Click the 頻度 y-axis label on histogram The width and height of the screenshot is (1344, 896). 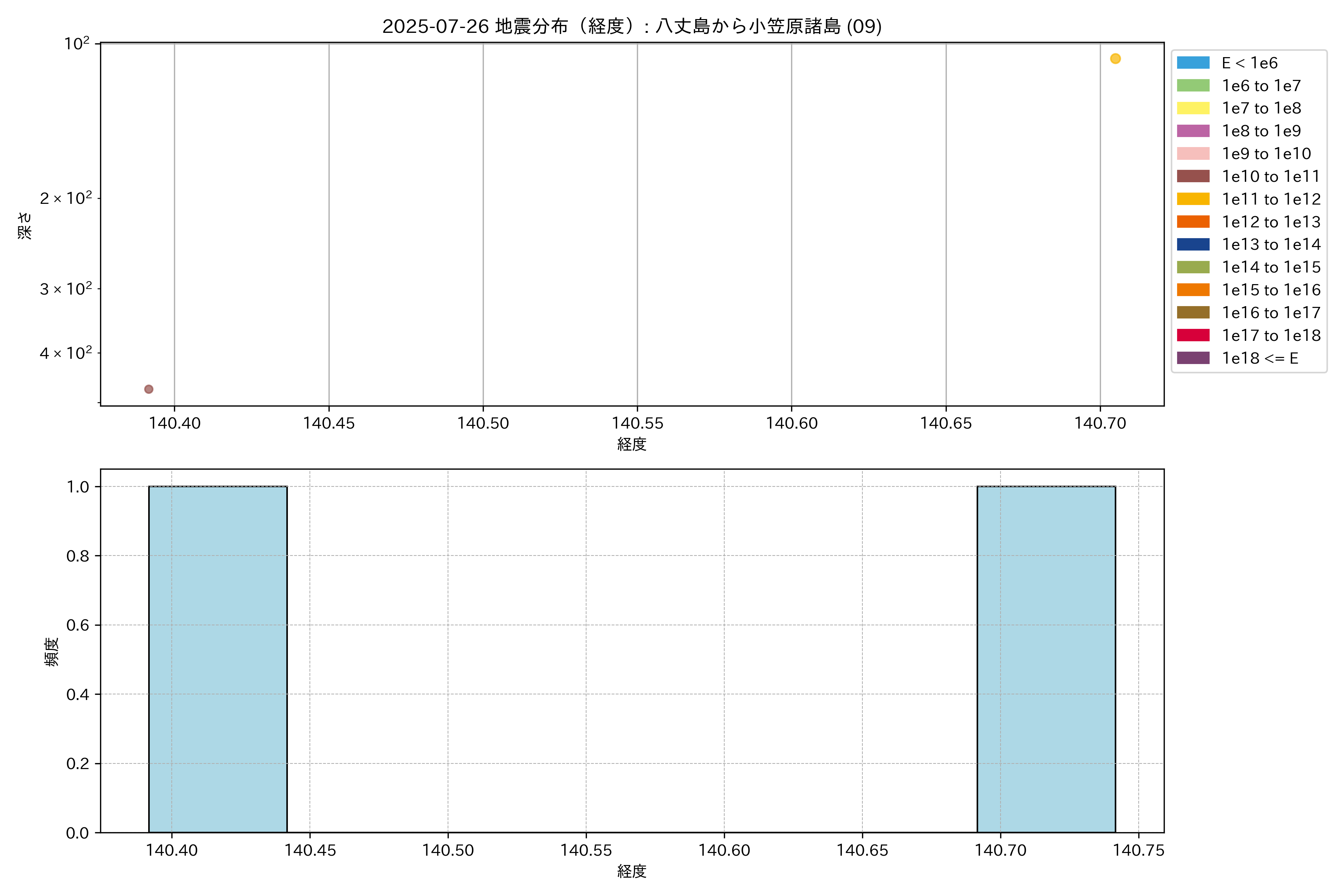click(x=52, y=651)
